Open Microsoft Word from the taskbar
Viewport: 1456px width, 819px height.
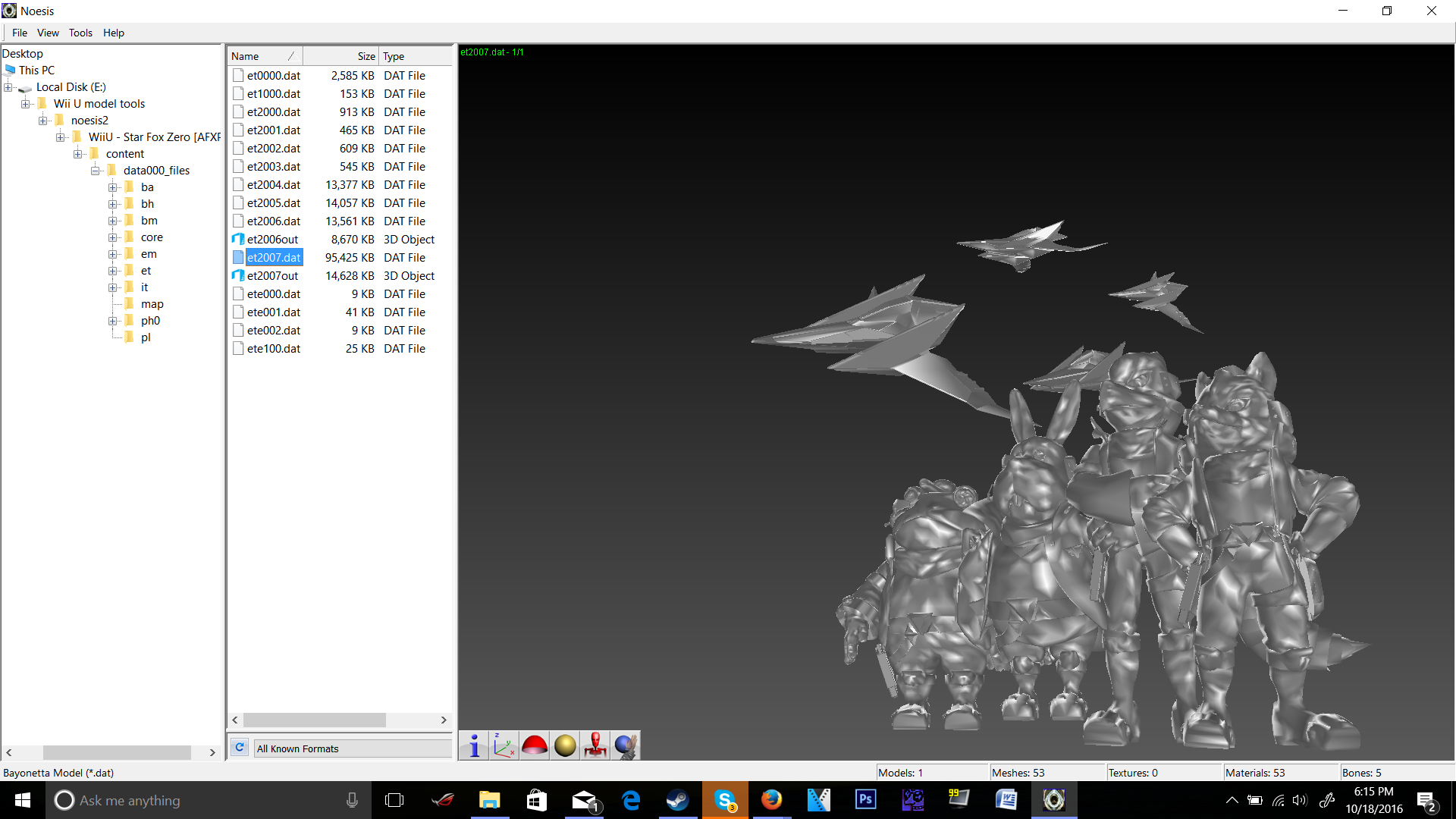pos(1006,800)
